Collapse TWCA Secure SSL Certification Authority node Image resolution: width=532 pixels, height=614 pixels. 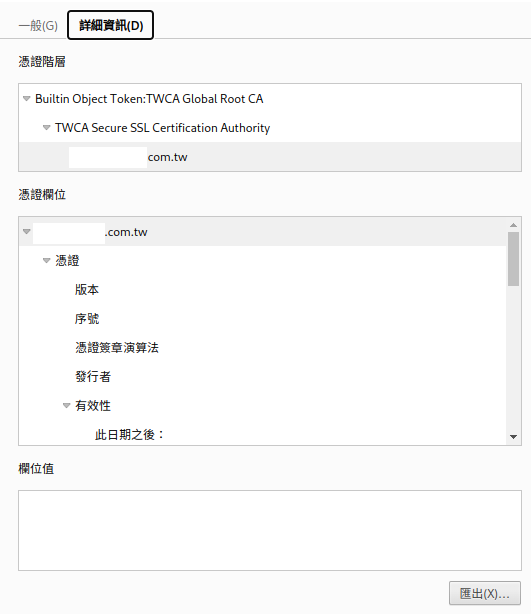pos(46,128)
